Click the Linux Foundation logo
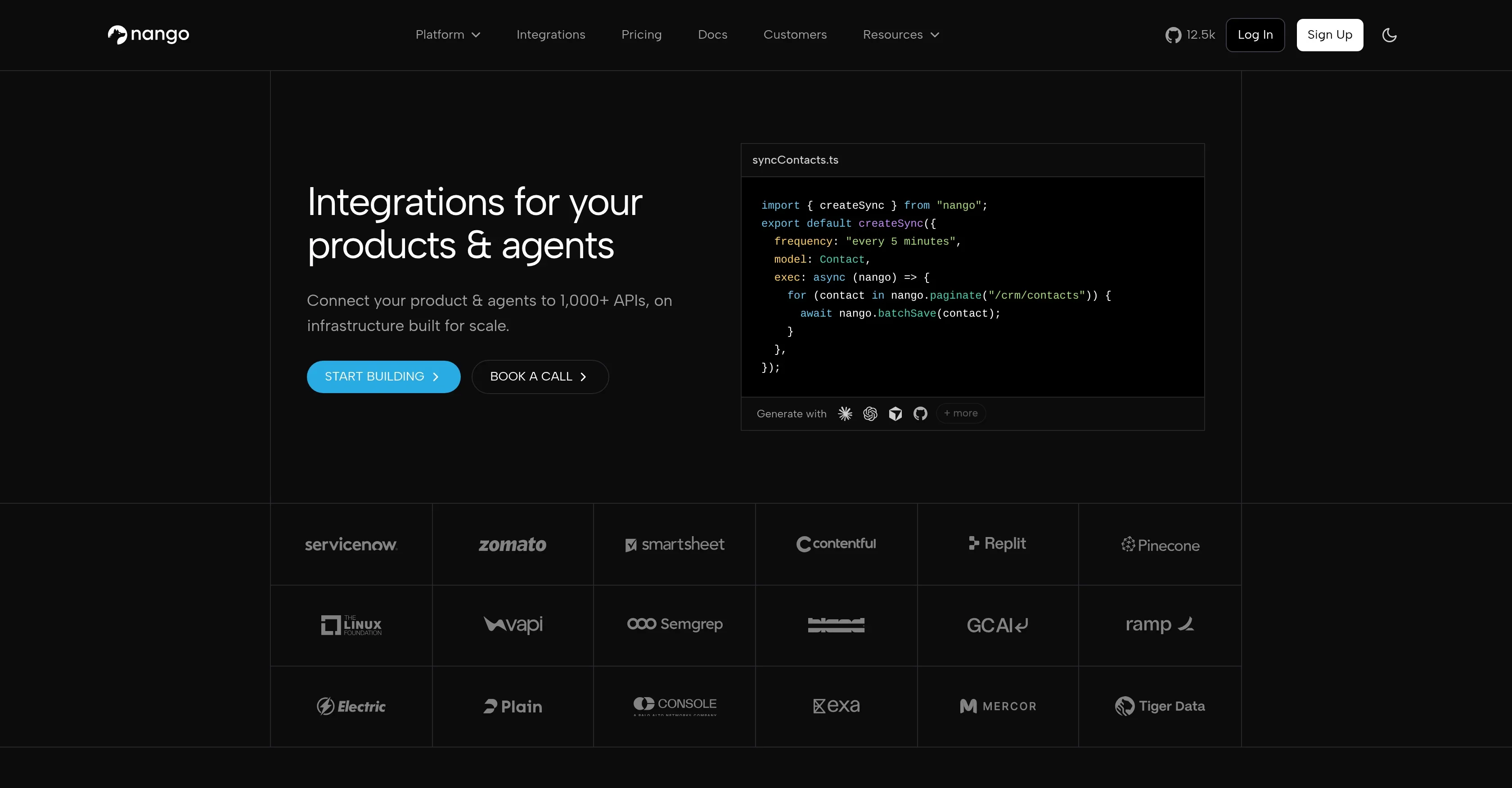1512x788 pixels. 351,626
